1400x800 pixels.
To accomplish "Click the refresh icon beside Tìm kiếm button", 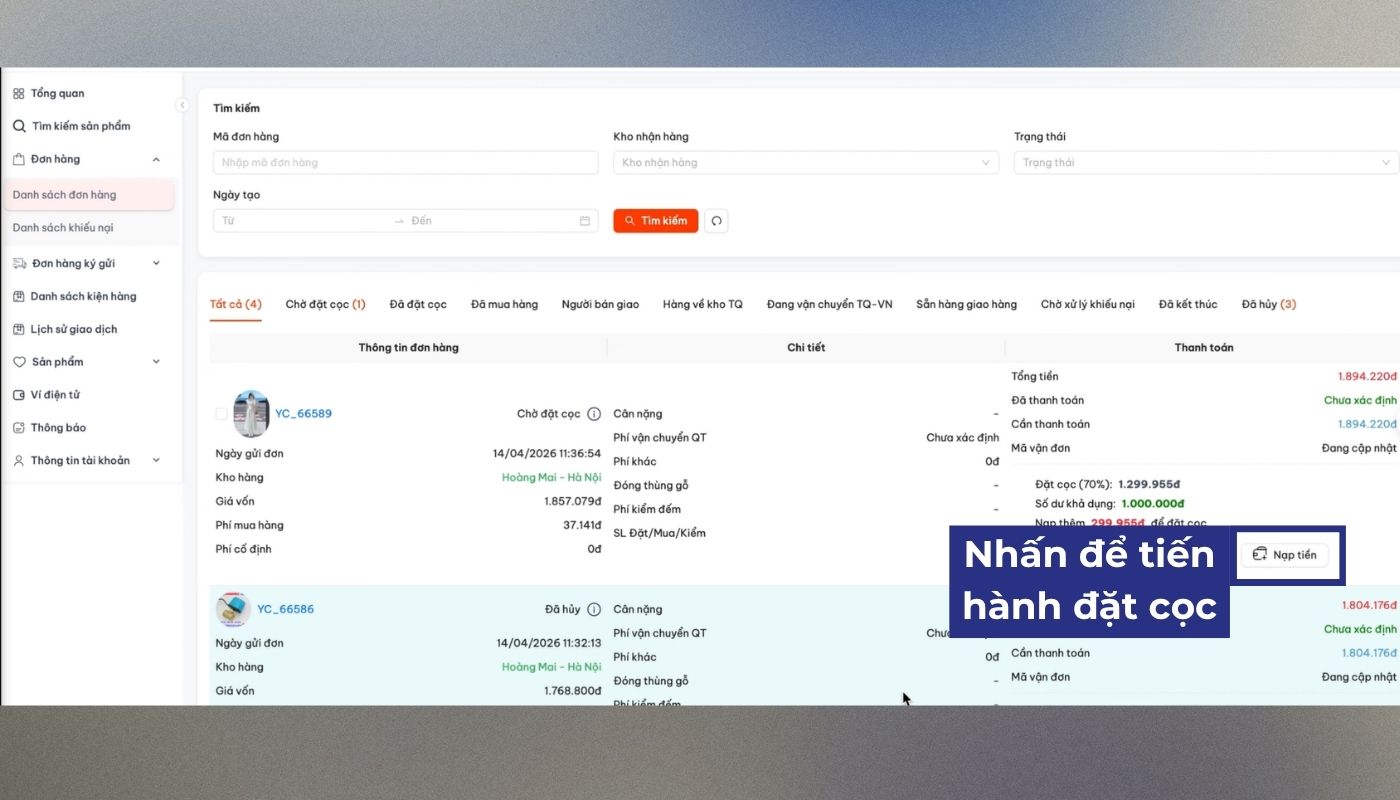I will pos(716,220).
